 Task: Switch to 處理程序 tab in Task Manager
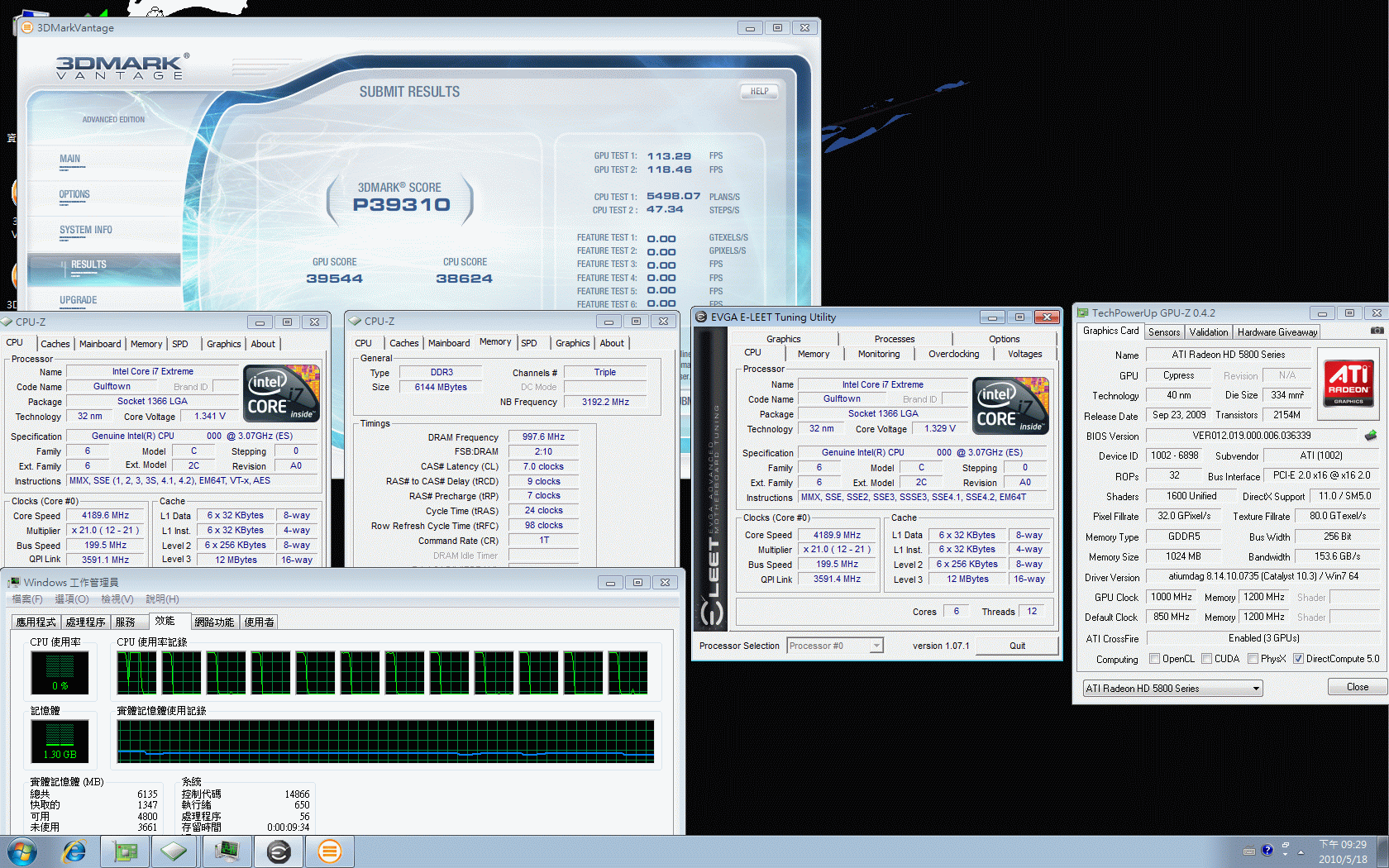[86, 622]
